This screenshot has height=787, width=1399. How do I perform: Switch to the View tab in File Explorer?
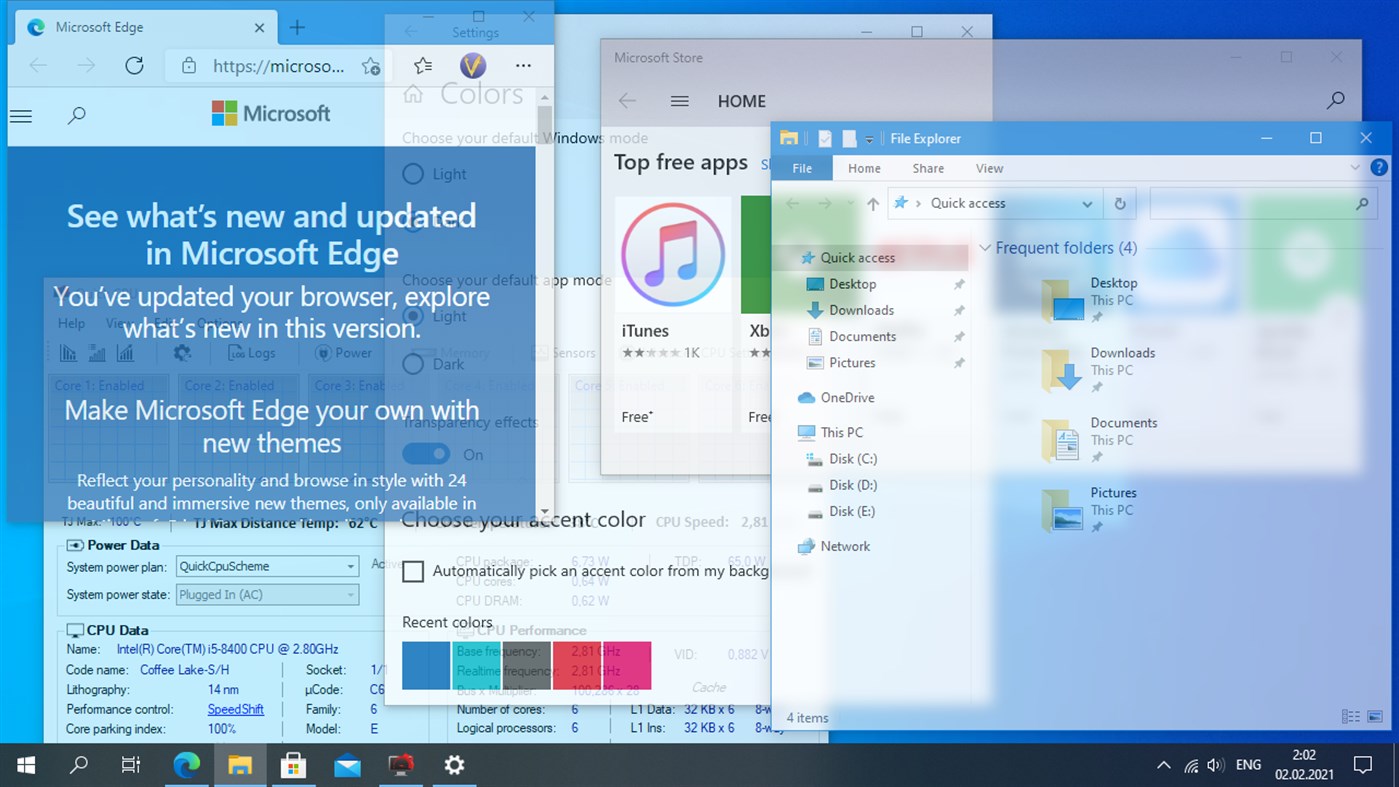989,168
